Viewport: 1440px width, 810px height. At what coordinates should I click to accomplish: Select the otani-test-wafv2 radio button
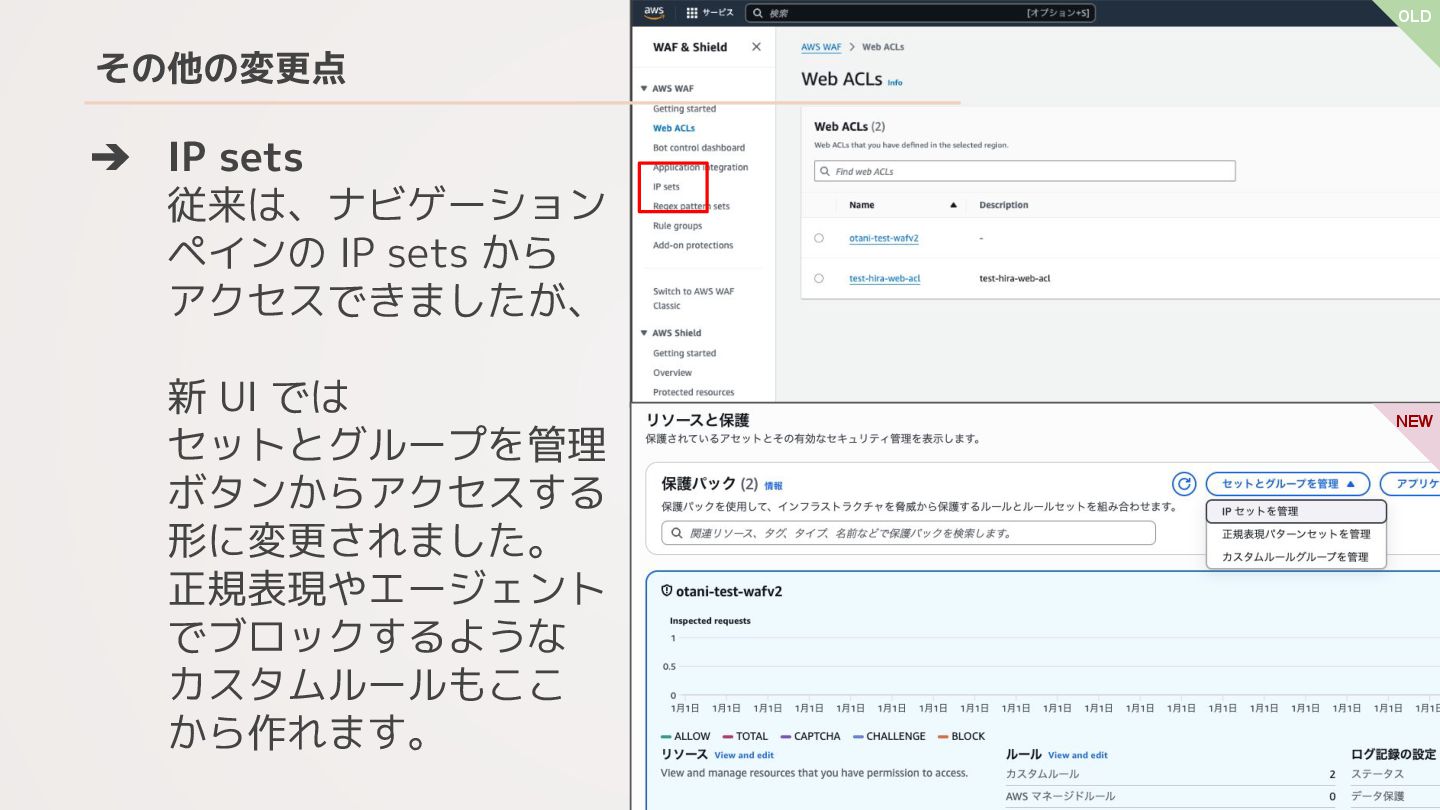tap(819, 238)
